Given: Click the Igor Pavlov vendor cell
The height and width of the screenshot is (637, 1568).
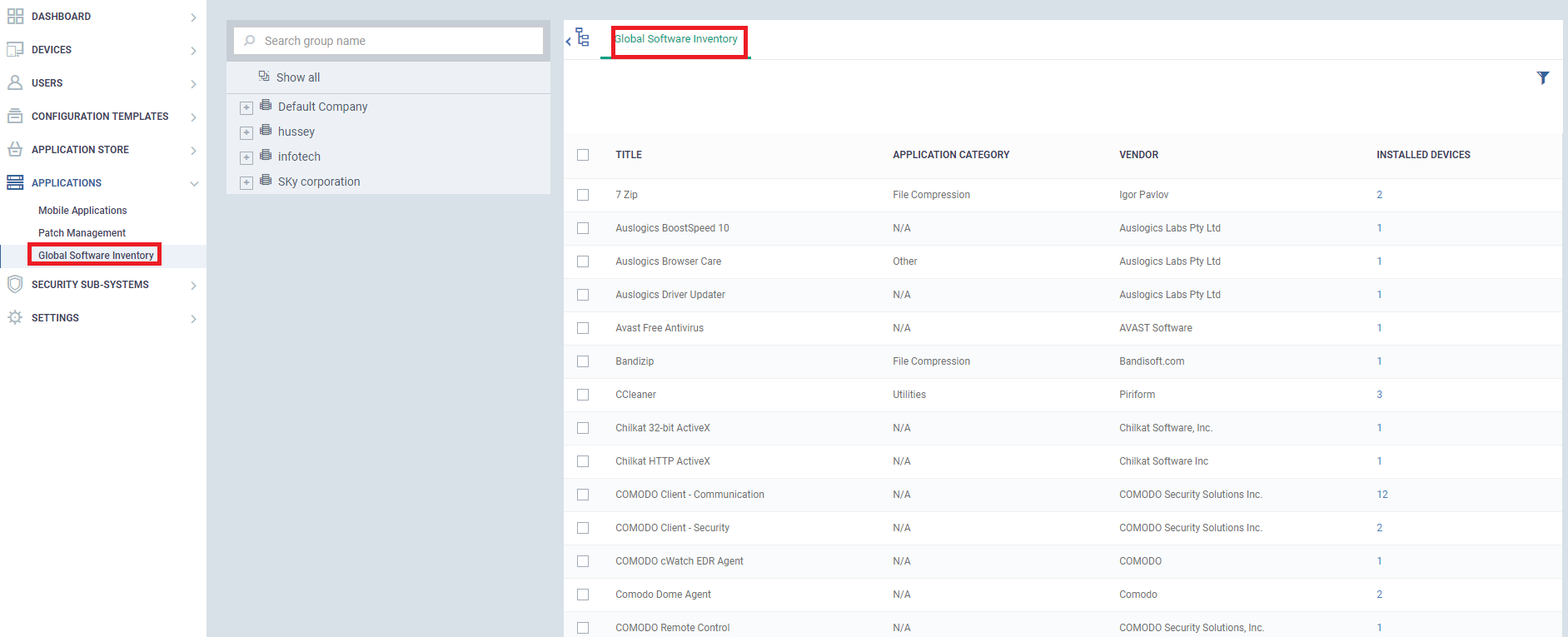Looking at the screenshot, I should 1143,195.
